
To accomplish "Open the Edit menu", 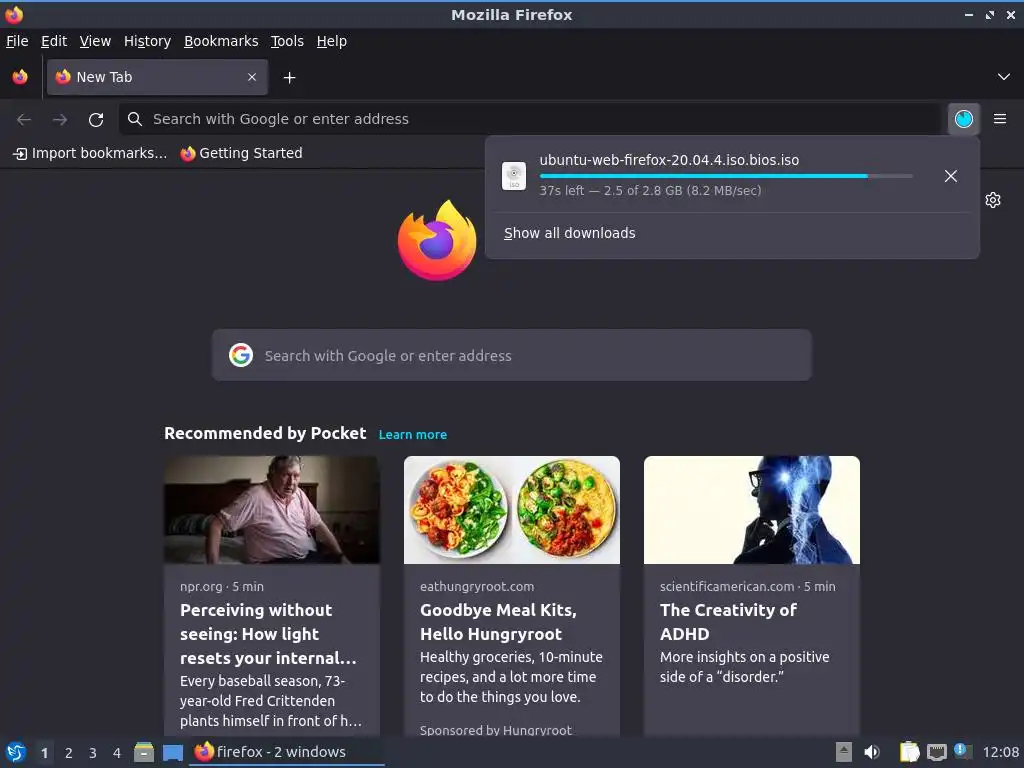I will [x=54, y=41].
